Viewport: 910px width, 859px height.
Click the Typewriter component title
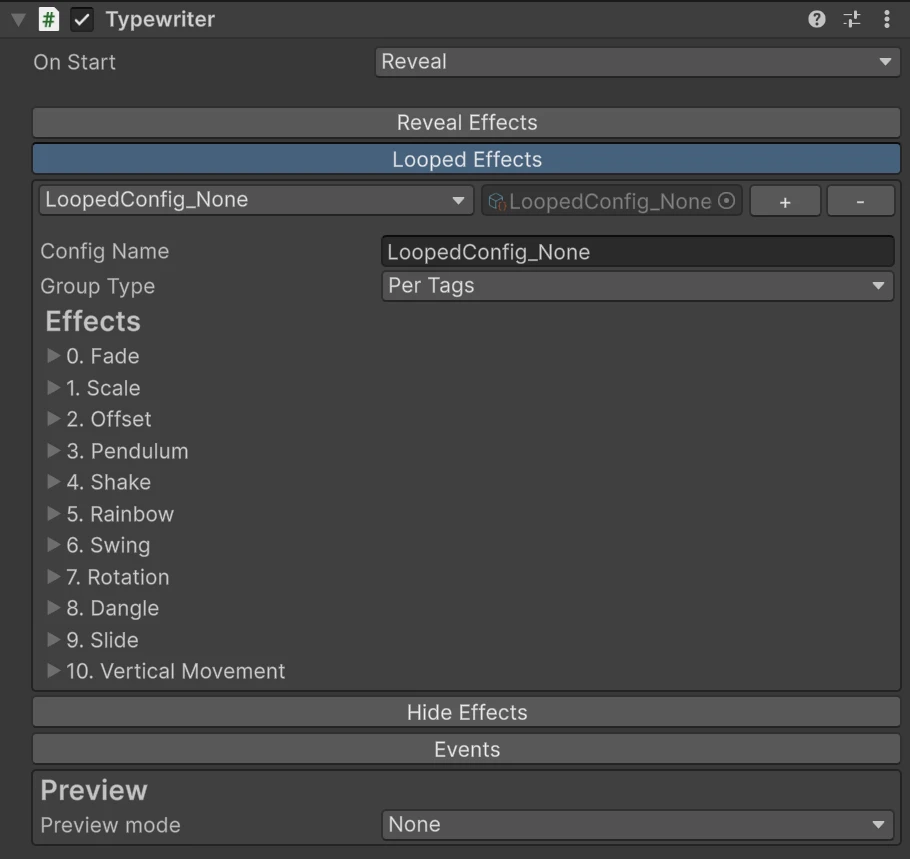(x=160, y=20)
